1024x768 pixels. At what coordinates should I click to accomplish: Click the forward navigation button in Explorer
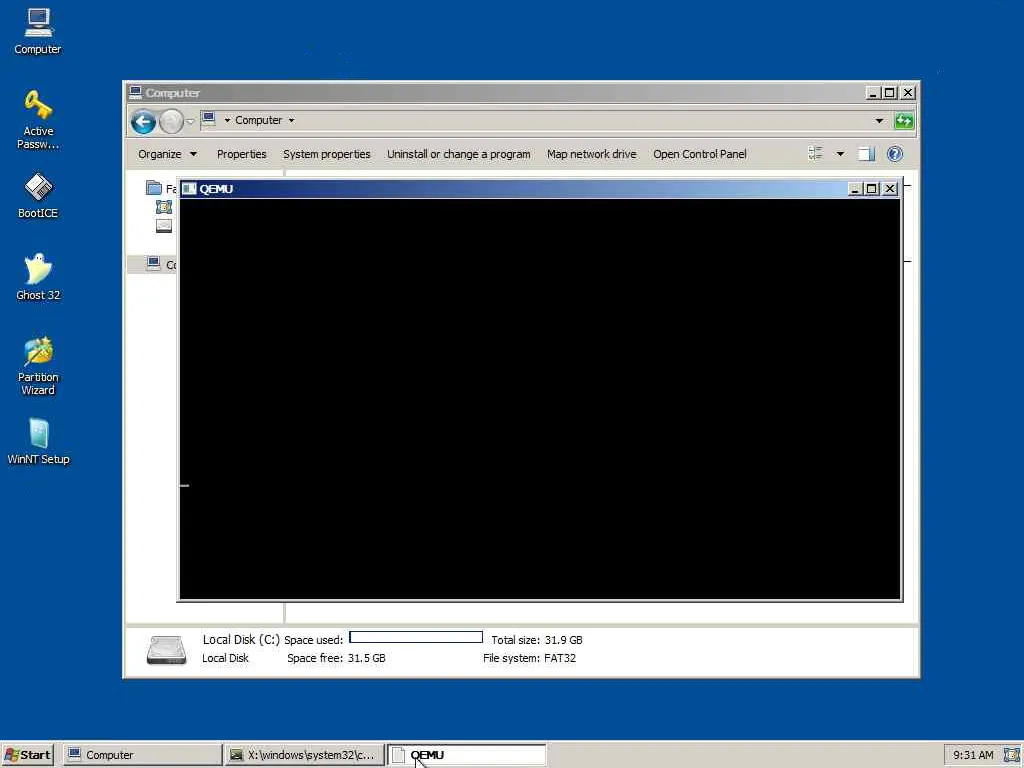[171, 121]
